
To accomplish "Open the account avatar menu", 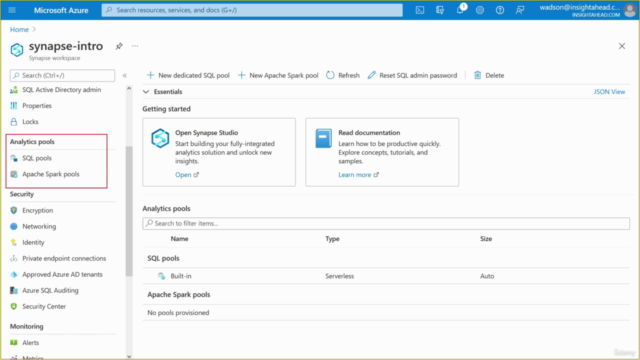I will point(629,10).
